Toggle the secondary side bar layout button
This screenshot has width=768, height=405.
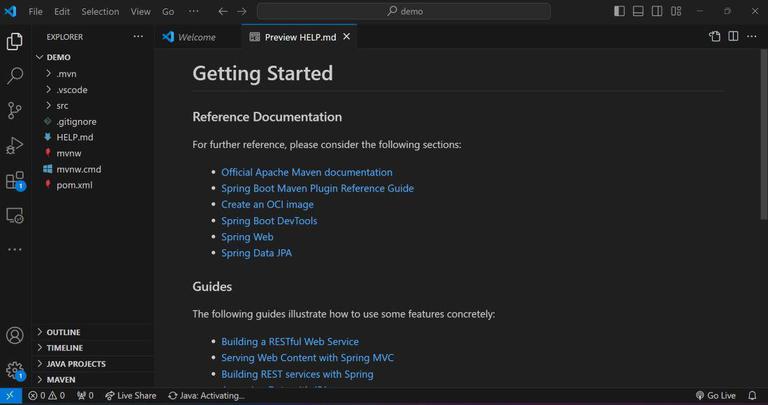(x=657, y=11)
